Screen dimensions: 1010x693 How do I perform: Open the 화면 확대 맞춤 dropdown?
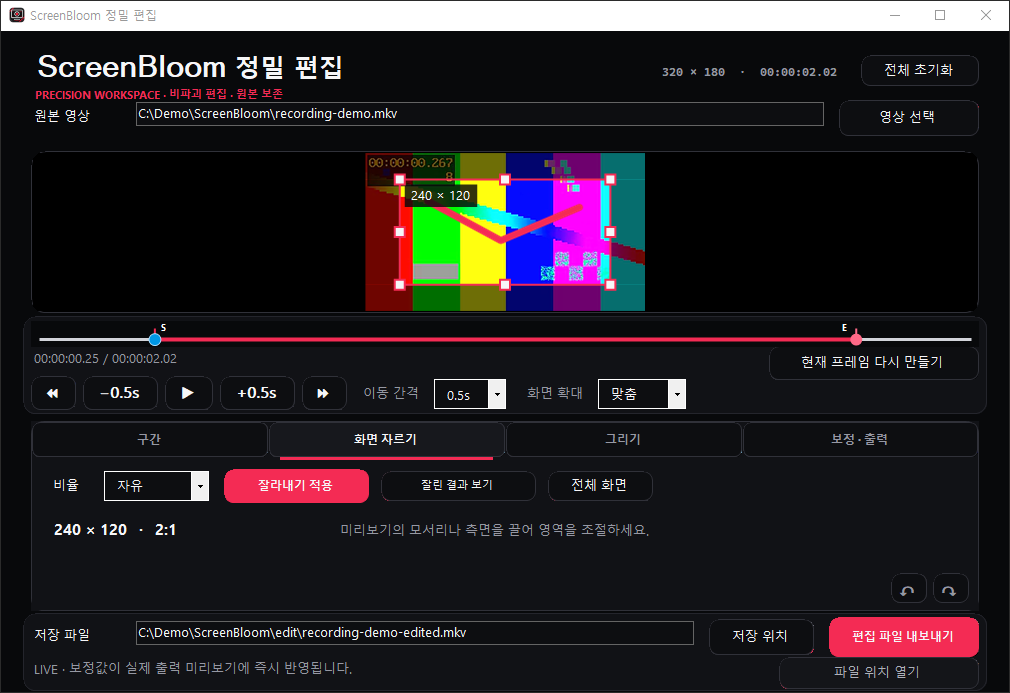pos(642,394)
